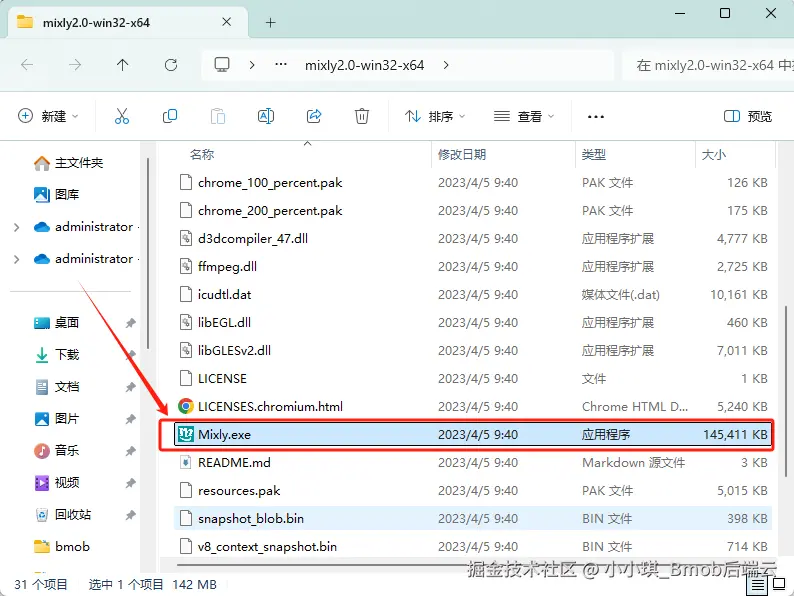Image resolution: width=794 pixels, height=596 pixels.
Task: Select the LICENSE file
Action: [x=473, y=378]
